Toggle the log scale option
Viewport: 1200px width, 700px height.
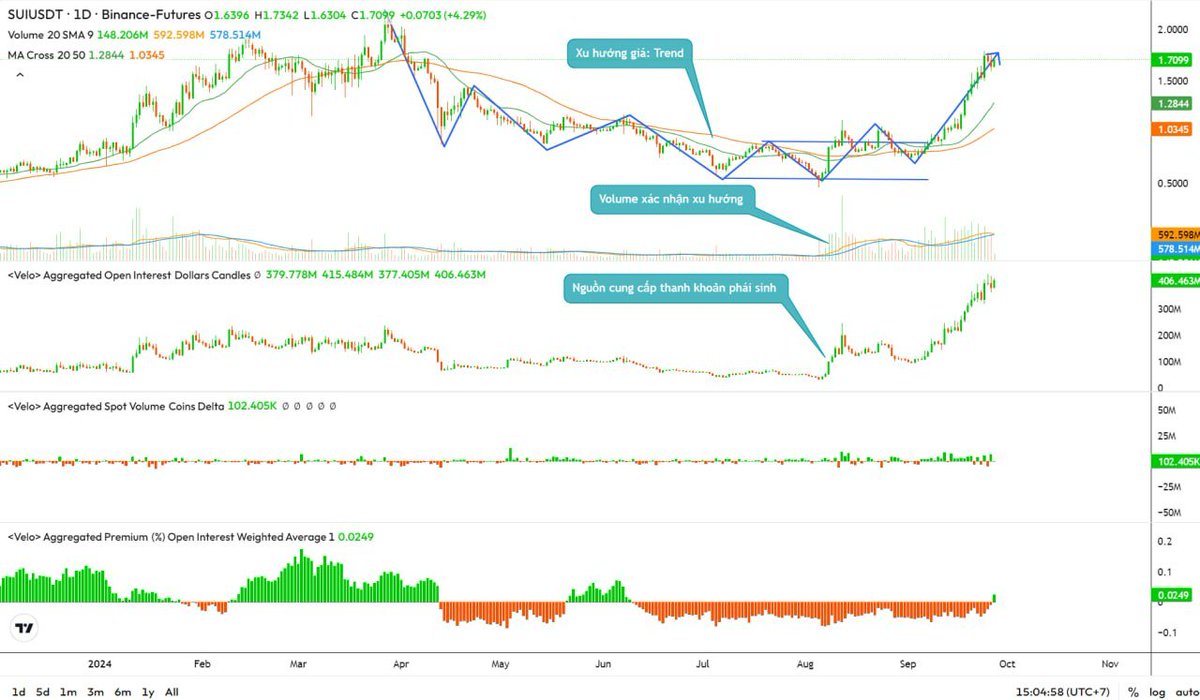(1155, 691)
